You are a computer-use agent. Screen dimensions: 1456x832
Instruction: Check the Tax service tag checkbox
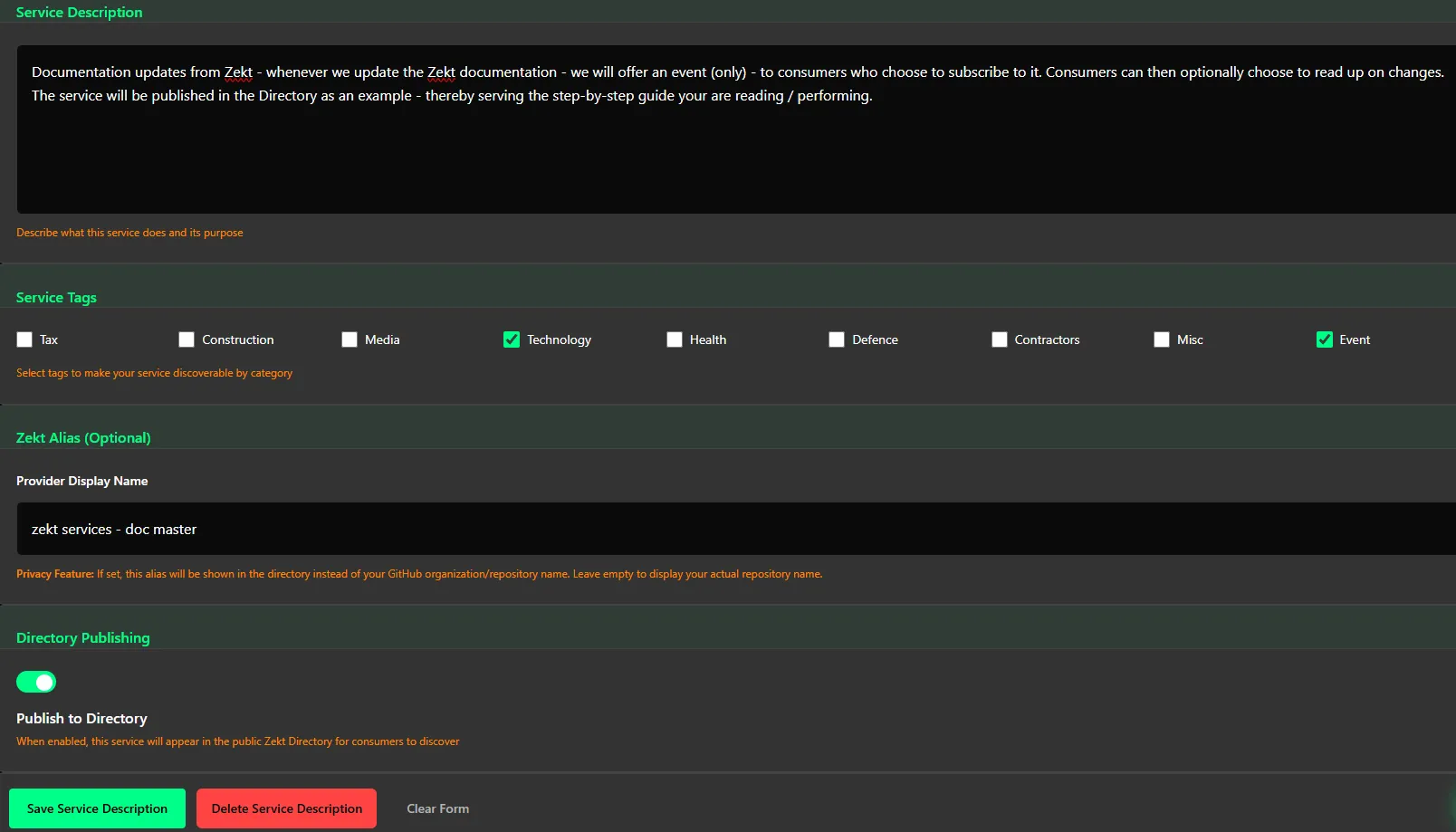coord(24,339)
